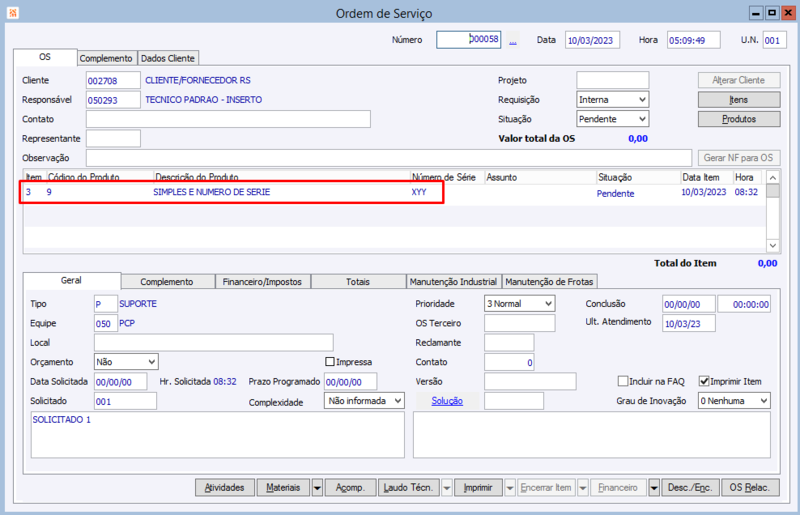Open the Solução link
Image resolution: width=800 pixels, height=515 pixels.
click(447, 401)
